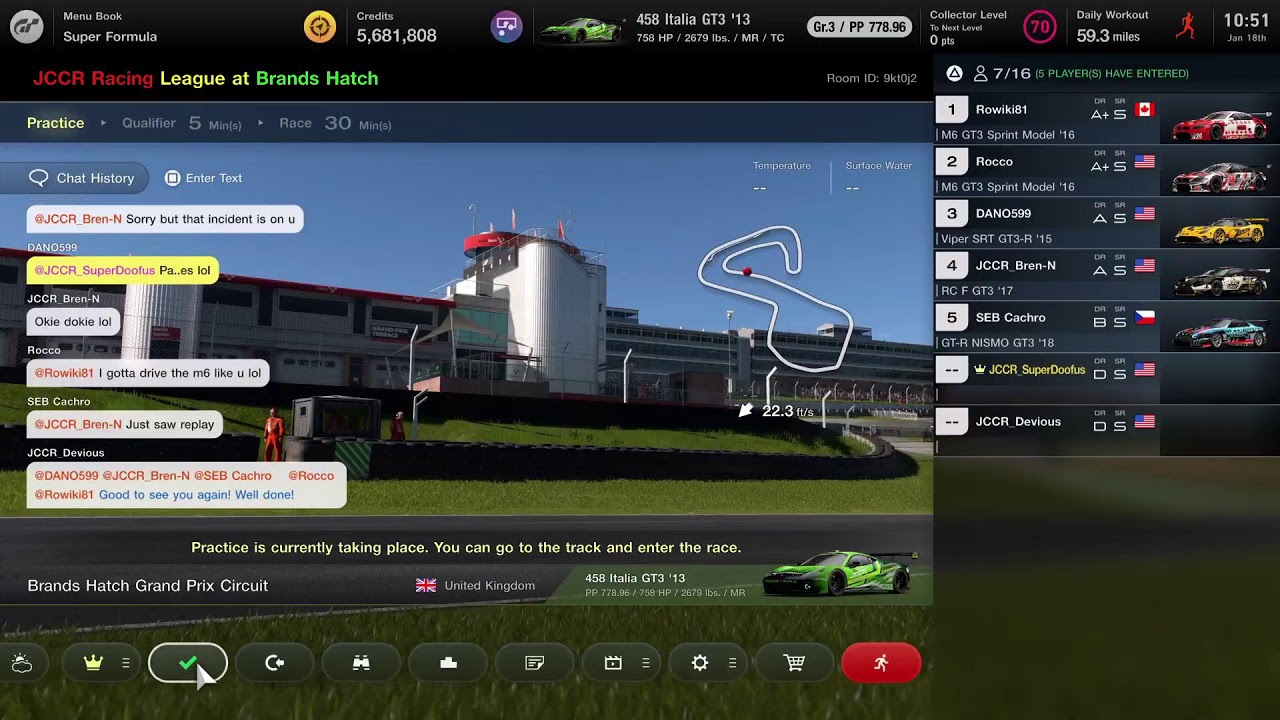Open the room notes list icon
Screen dimensions: 1280x720
535,663
